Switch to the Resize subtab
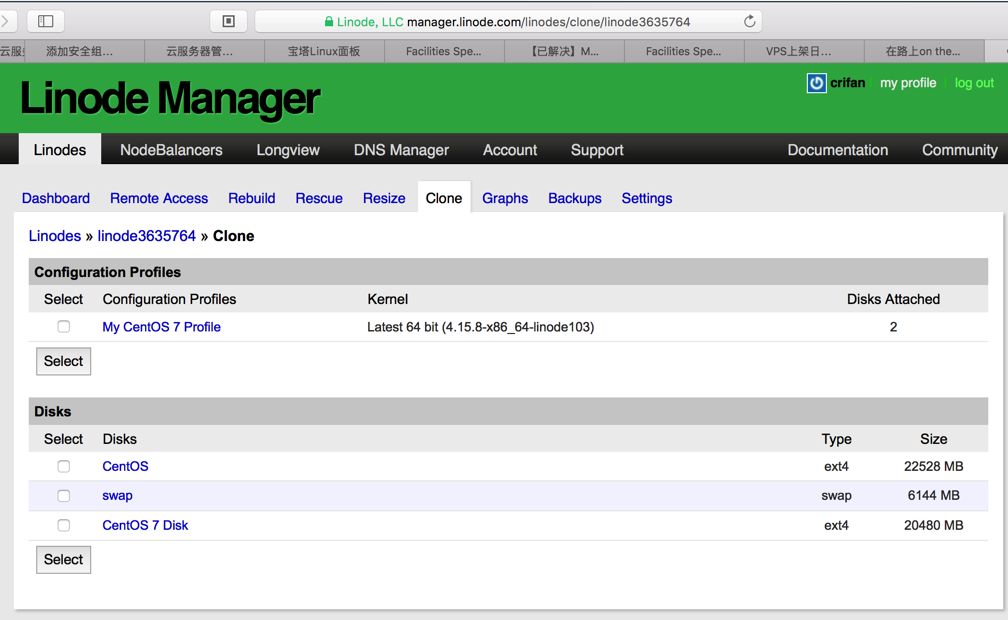Viewport: 1008px width, 620px height. [x=384, y=198]
